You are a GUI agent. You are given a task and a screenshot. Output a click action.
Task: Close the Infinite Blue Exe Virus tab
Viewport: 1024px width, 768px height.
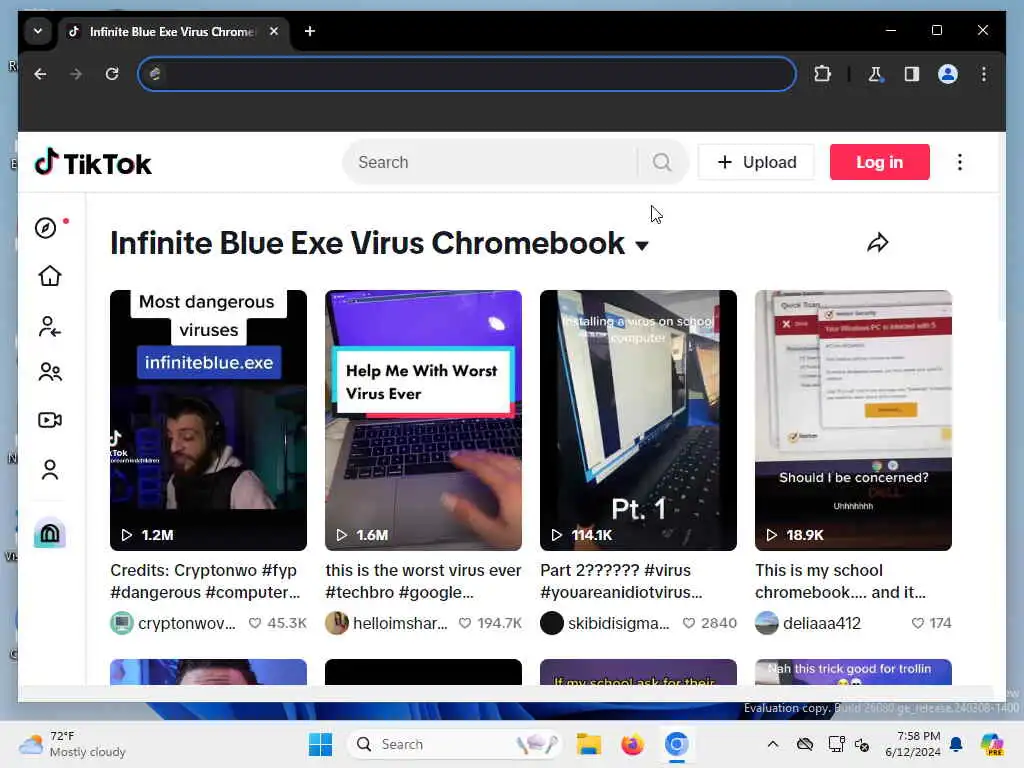(274, 31)
